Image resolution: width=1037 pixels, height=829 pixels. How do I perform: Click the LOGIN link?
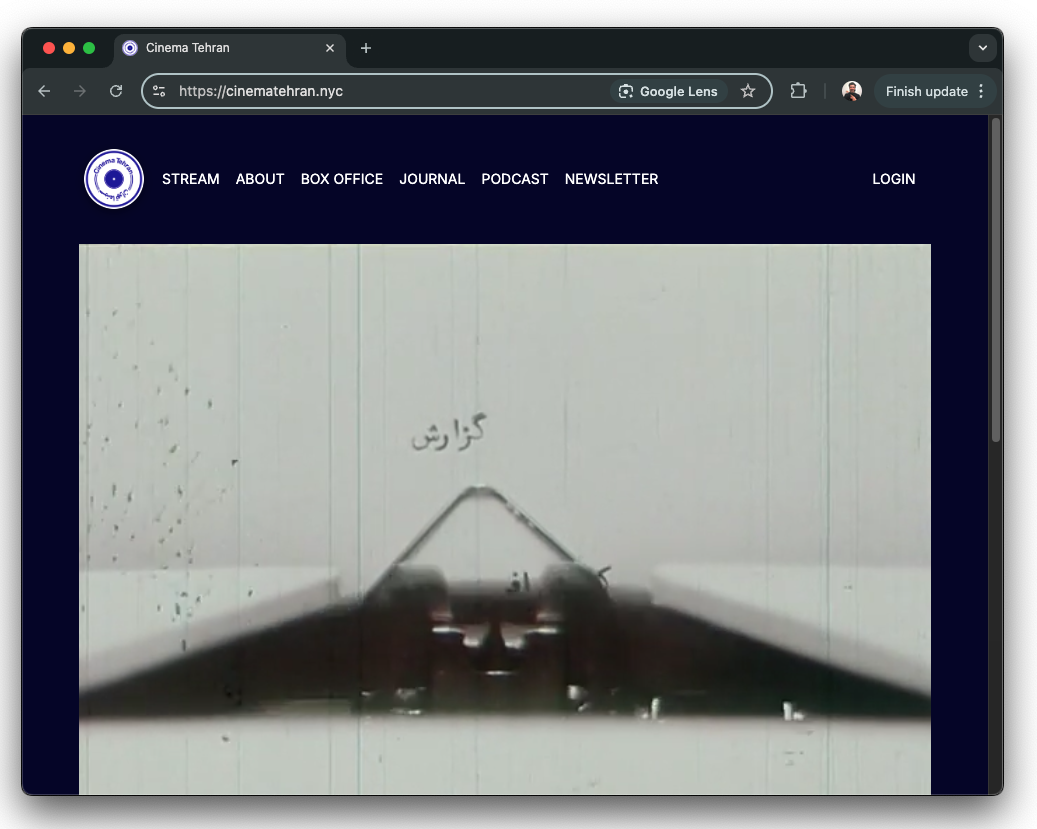[x=893, y=179]
